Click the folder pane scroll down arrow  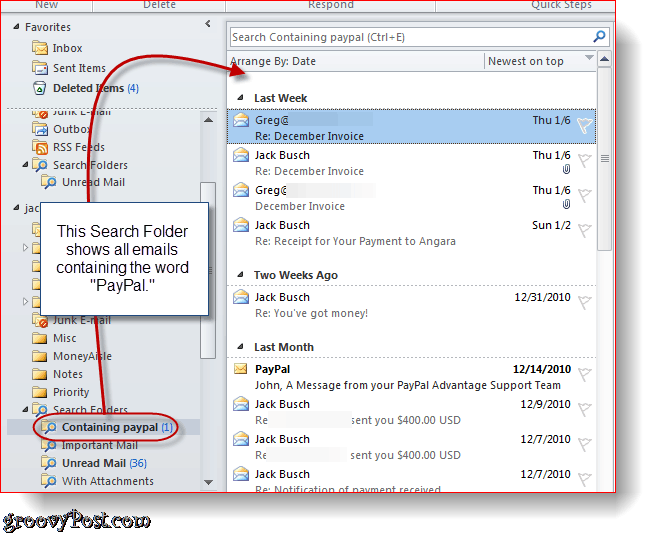[208, 482]
